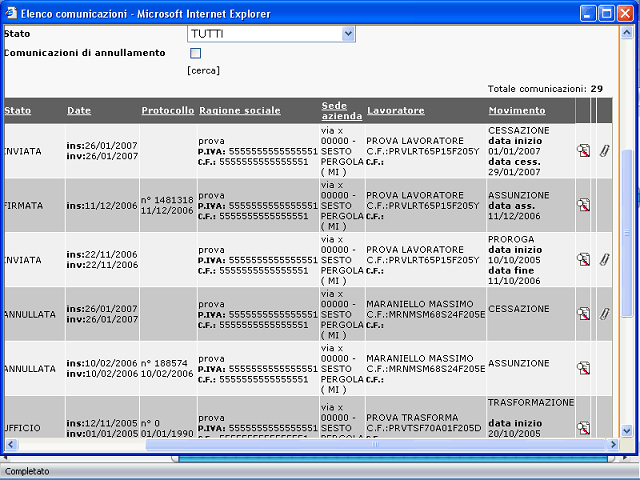Open document icon for TRASFORMAZIONE row
The image size is (640, 480).
click(583, 428)
